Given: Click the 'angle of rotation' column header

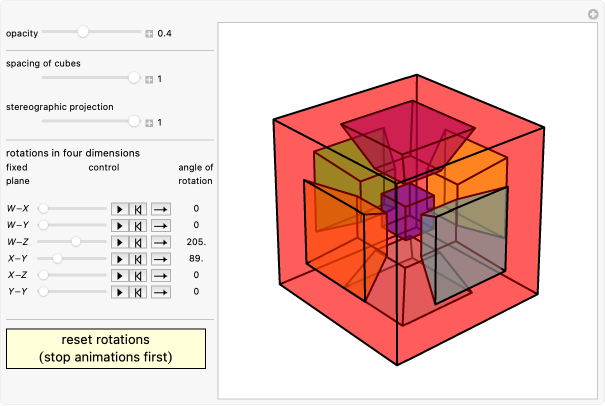Looking at the screenshot, I should click(195, 174).
